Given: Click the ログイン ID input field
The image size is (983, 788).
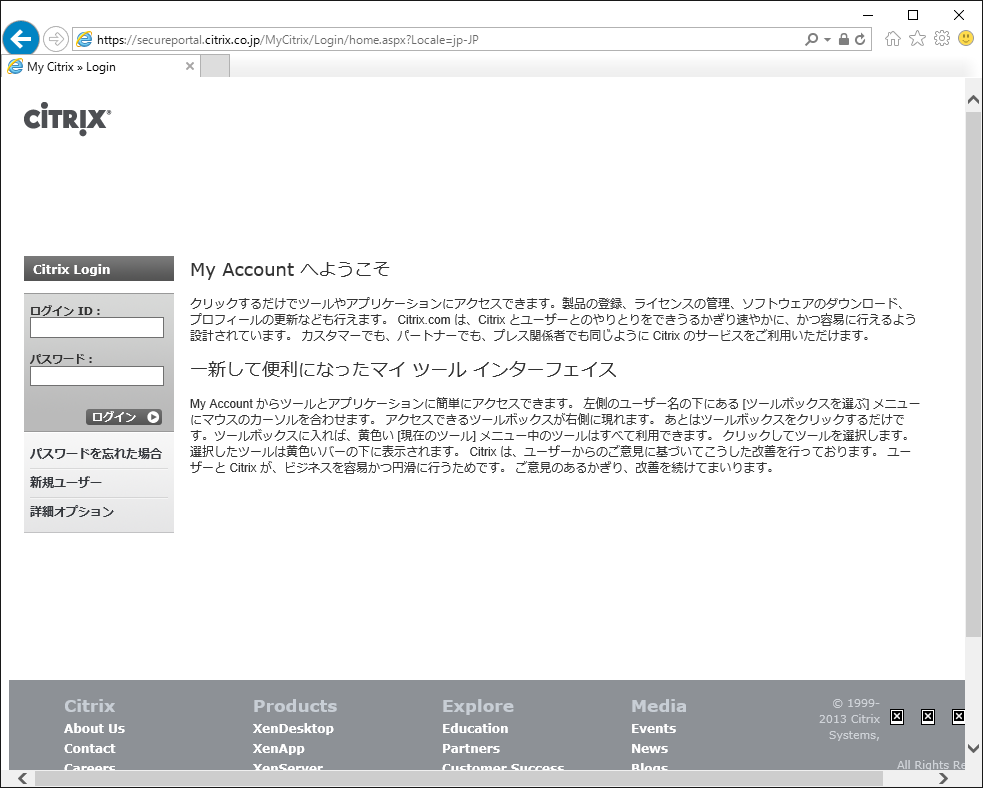Looking at the screenshot, I should 97,328.
